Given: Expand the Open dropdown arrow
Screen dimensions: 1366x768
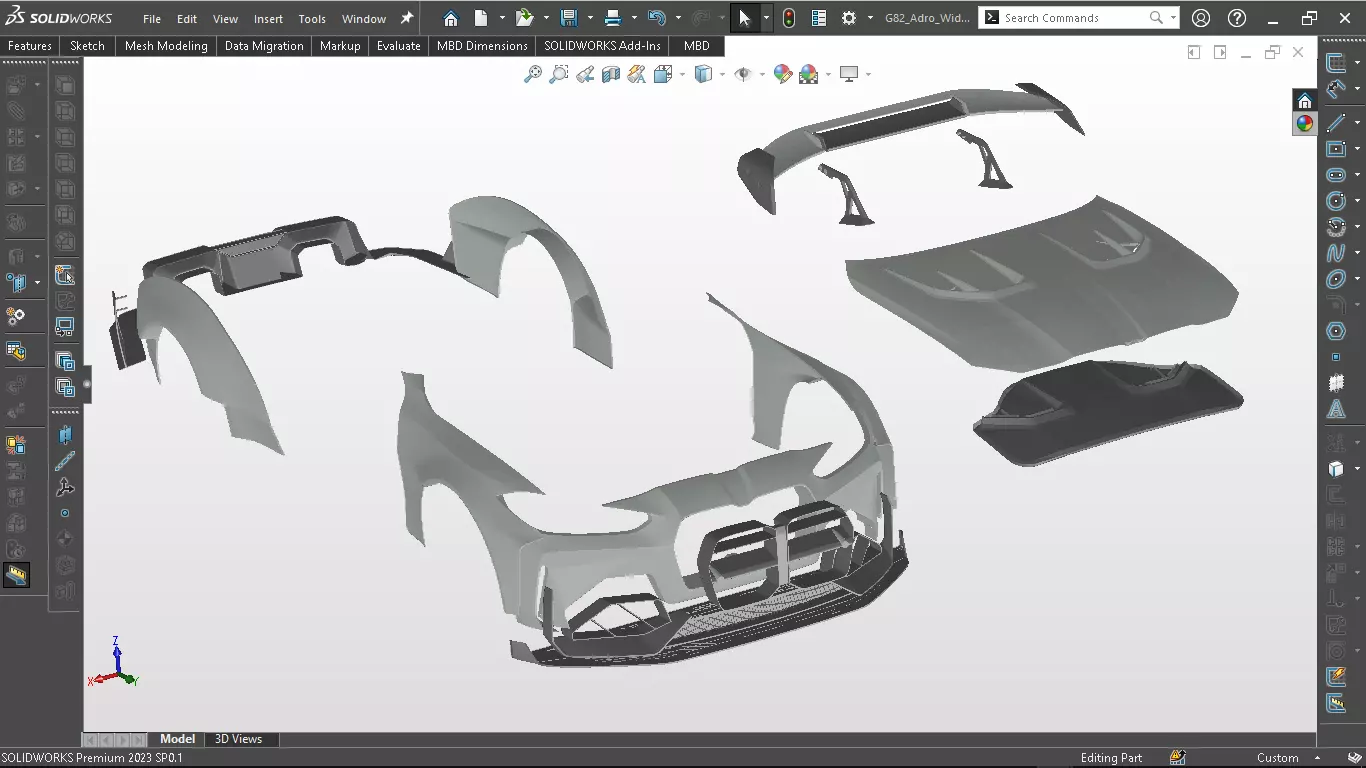Looking at the screenshot, I should tap(546, 18).
